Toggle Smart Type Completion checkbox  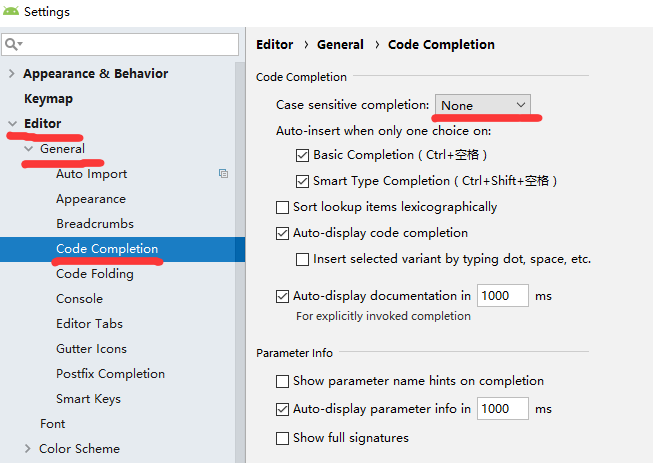point(302,181)
